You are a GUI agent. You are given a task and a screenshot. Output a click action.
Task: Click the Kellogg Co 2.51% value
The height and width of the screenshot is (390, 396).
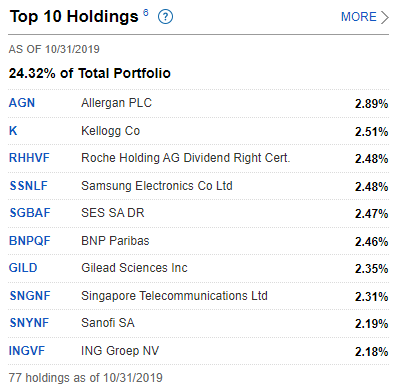tap(371, 132)
